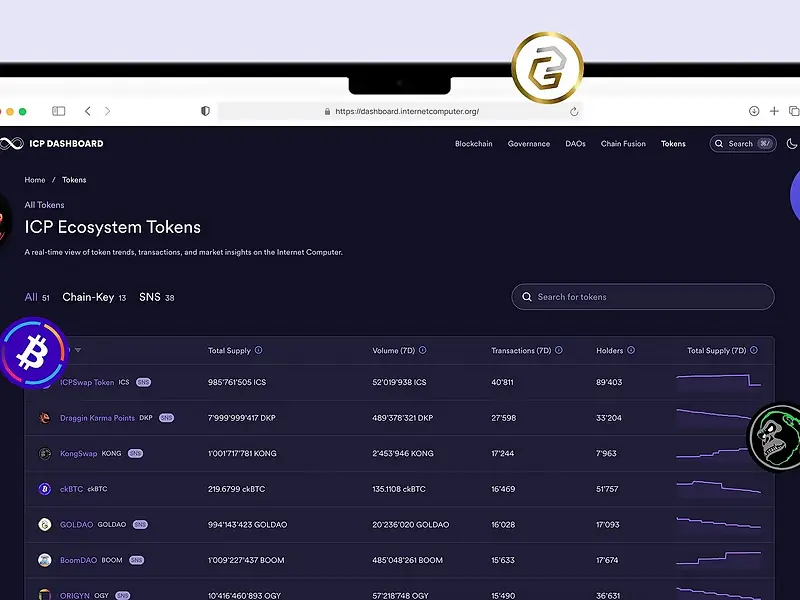Viewport: 800px width, 600px height.
Task: Switch to the Chain-Key tokens tab
Action: [x=88, y=297]
